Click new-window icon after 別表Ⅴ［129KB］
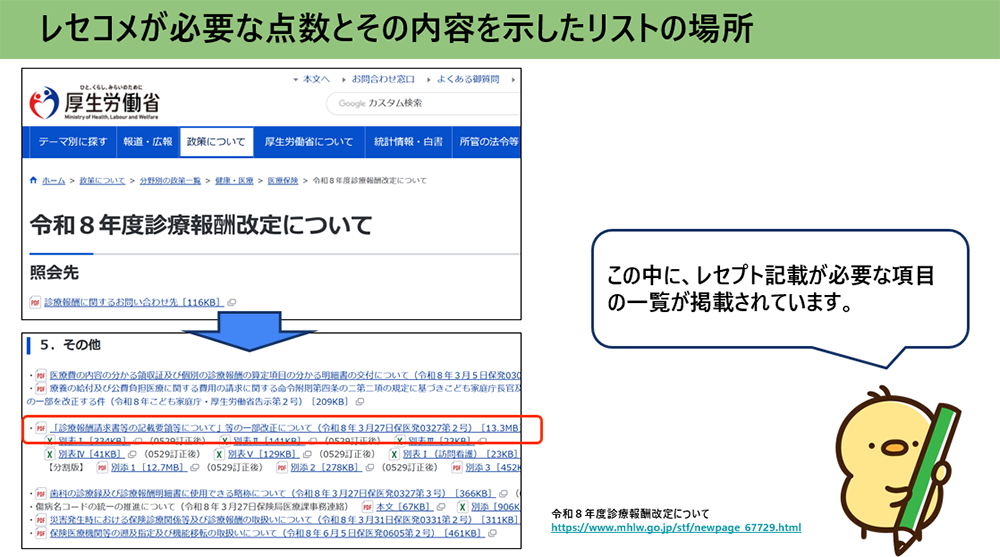The image size is (1000, 557). point(307,454)
